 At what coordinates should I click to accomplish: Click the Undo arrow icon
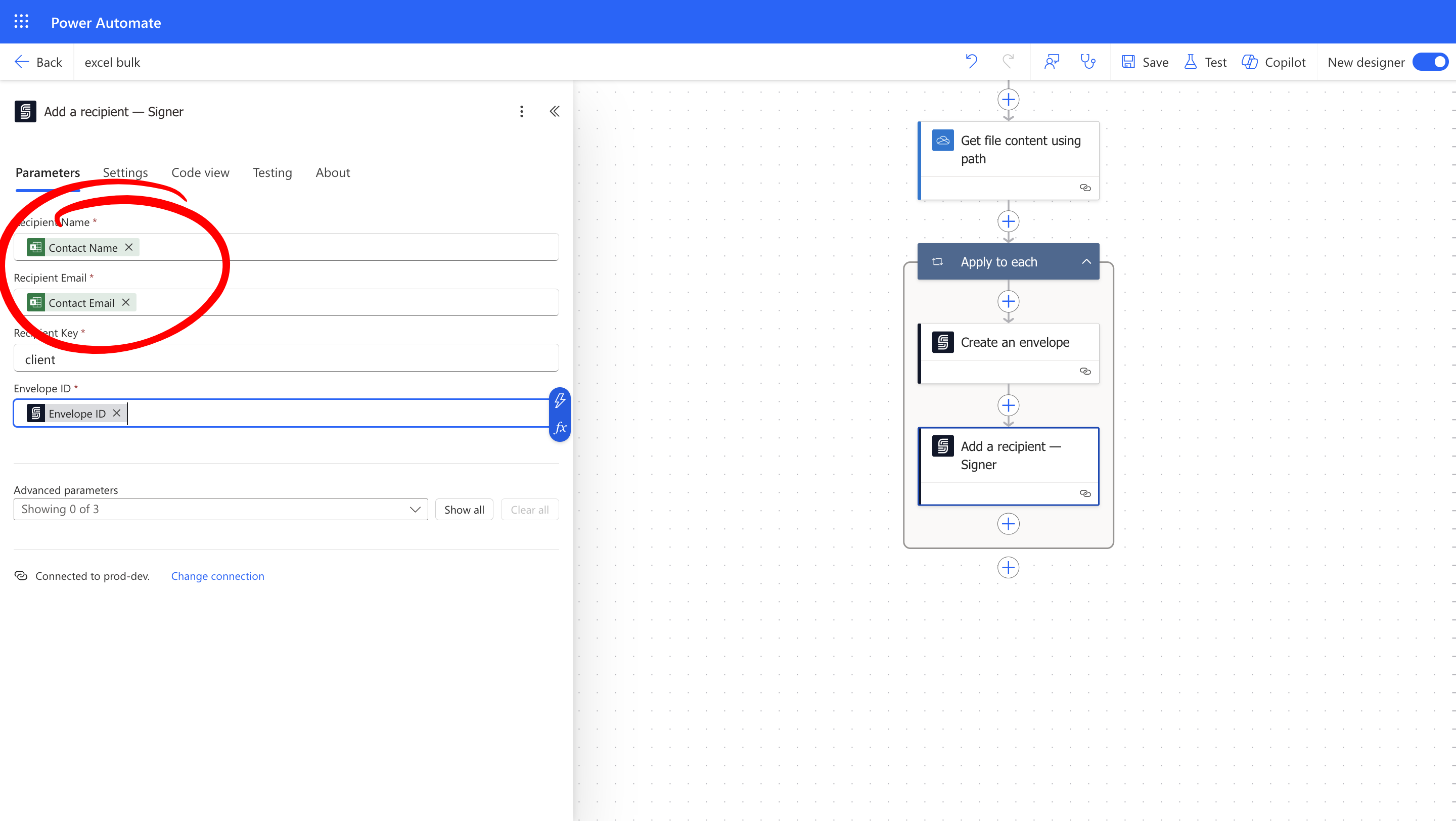pos(971,61)
